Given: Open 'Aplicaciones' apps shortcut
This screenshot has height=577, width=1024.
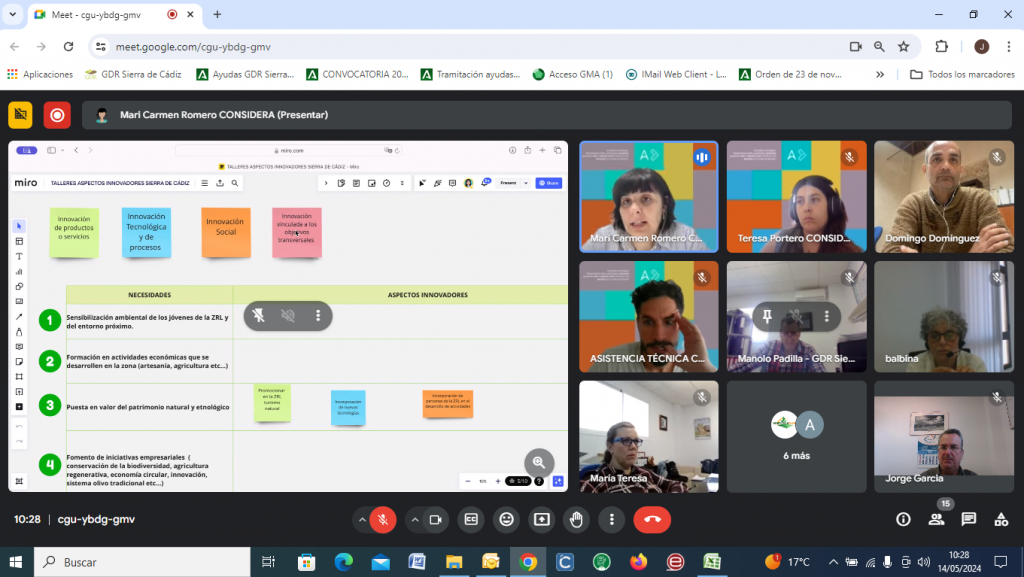Looking at the screenshot, I should (40, 74).
